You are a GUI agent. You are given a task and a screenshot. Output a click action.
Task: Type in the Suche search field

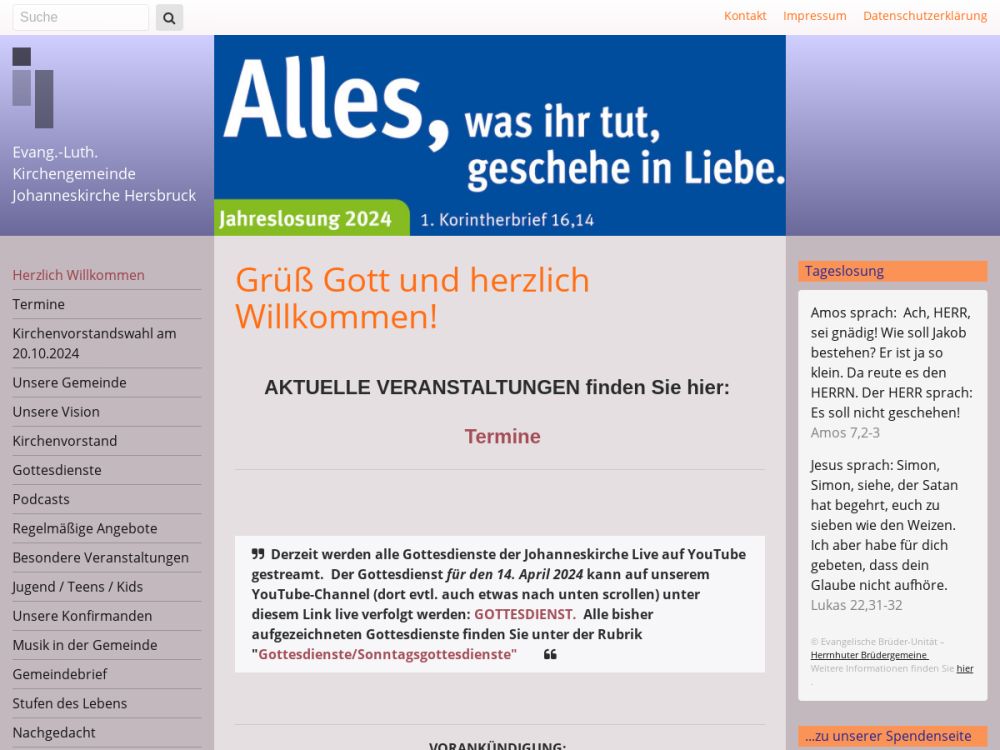tap(80, 17)
